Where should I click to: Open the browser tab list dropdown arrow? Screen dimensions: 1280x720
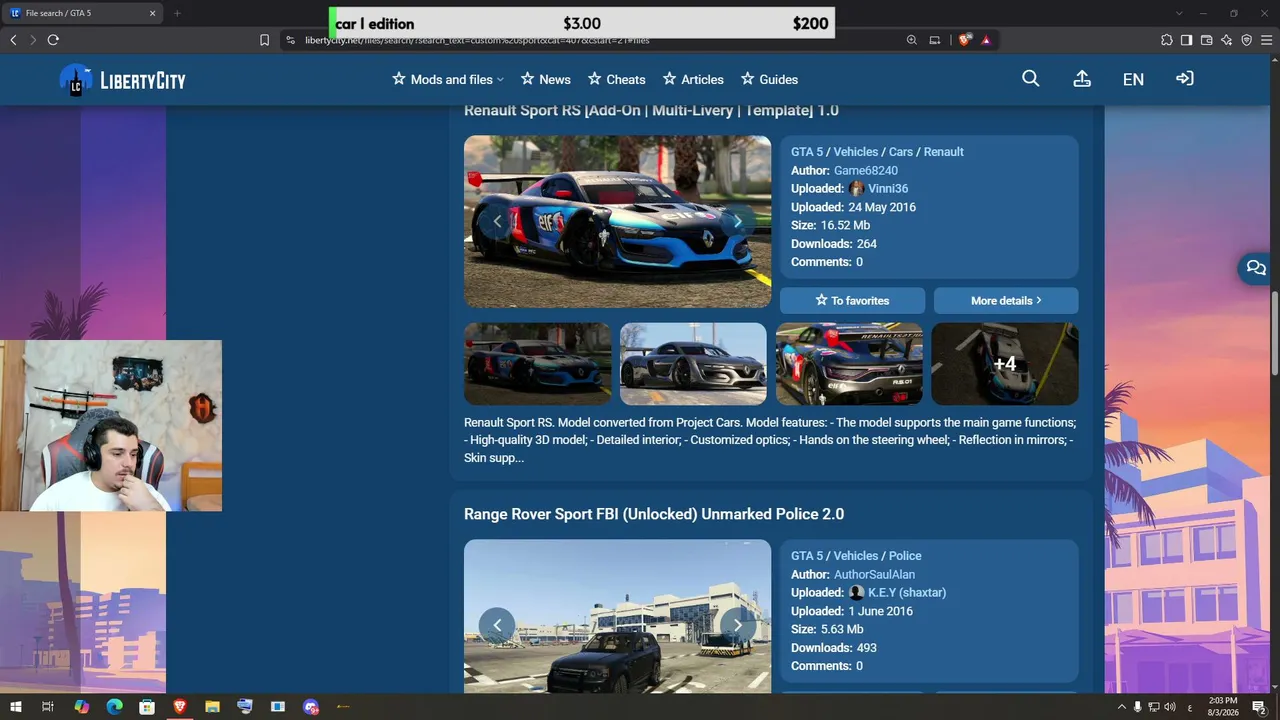coord(1179,13)
